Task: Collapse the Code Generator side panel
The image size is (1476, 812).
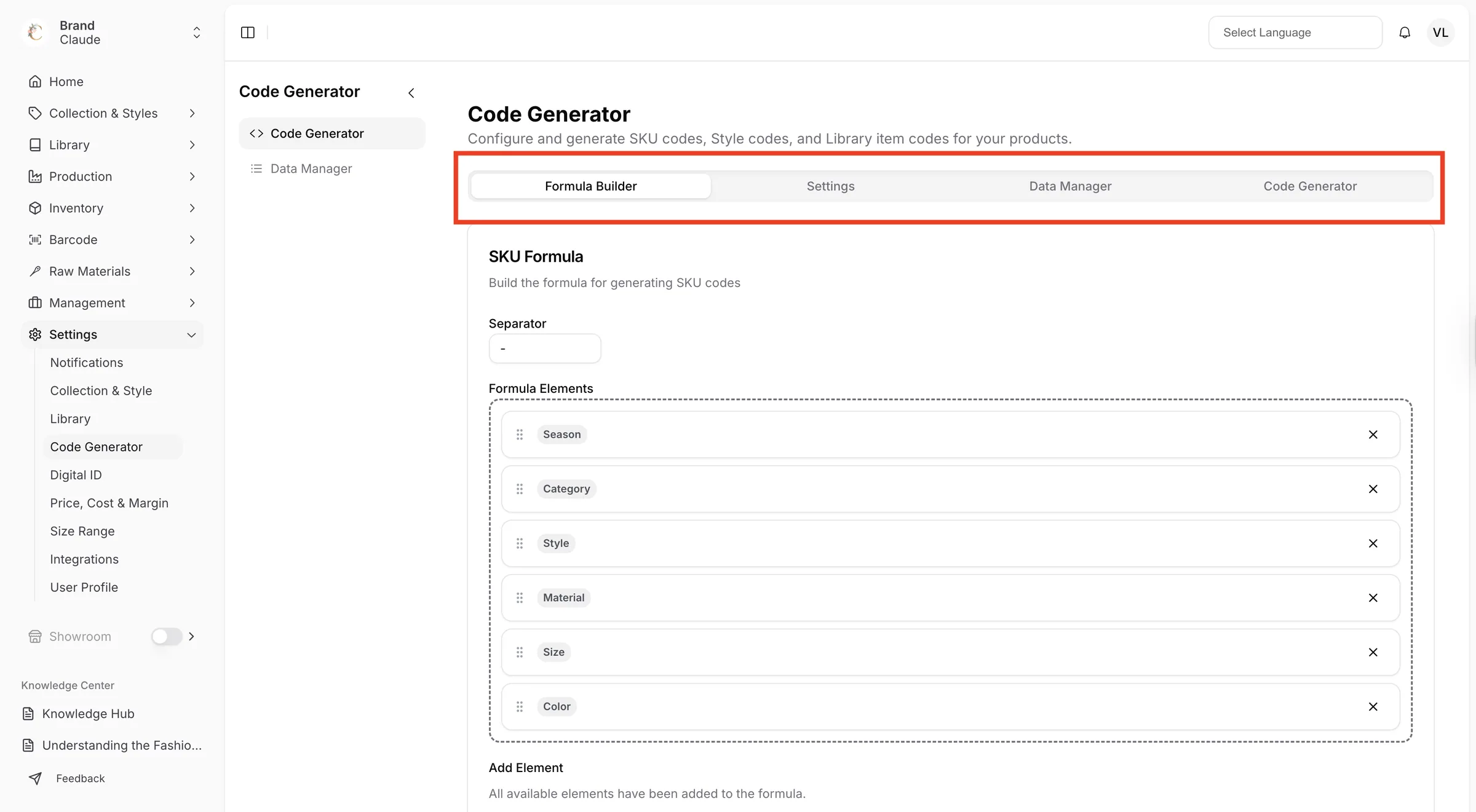Action: click(411, 93)
